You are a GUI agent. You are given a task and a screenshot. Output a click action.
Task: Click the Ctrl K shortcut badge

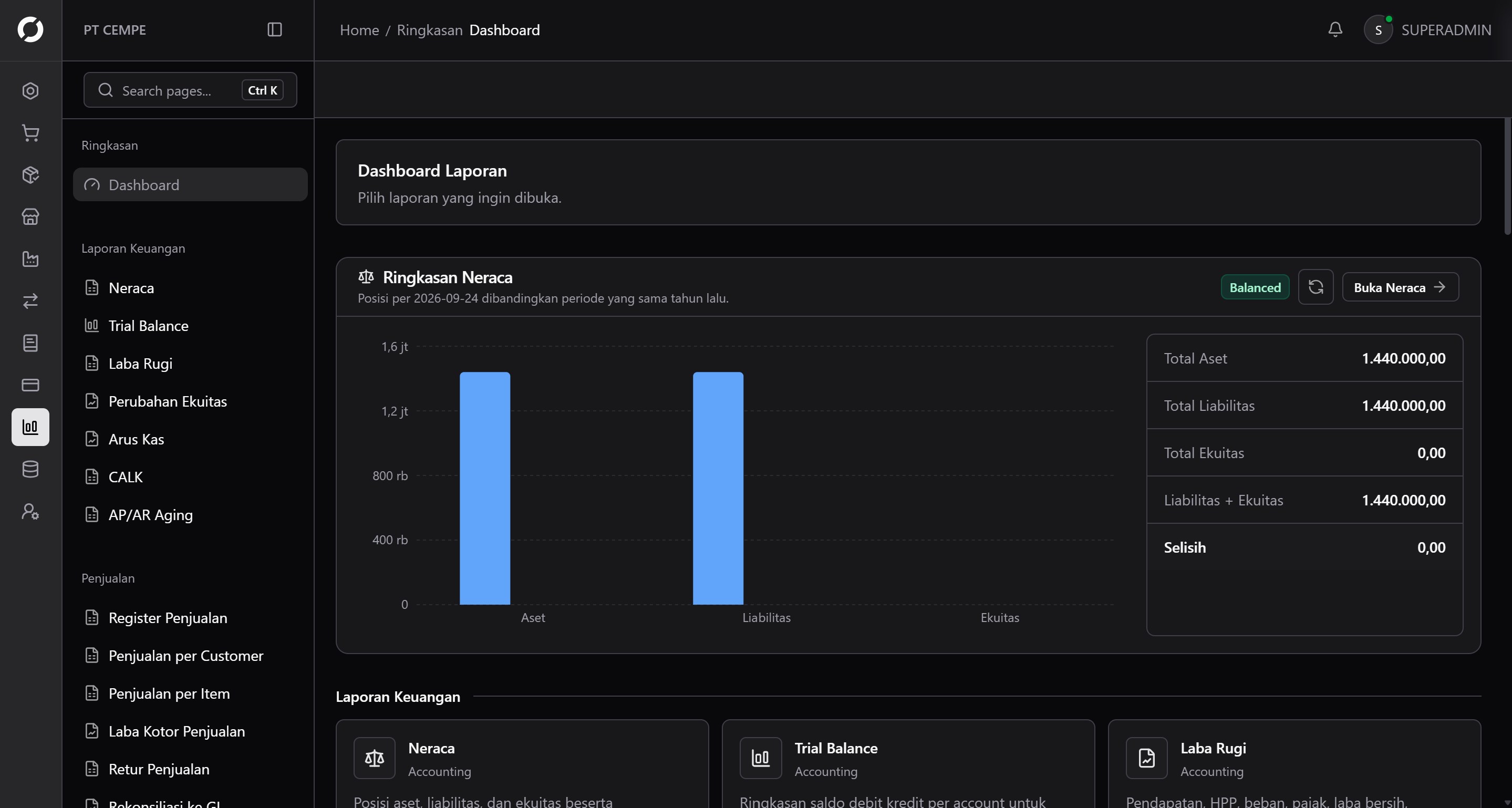click(262, 90)
